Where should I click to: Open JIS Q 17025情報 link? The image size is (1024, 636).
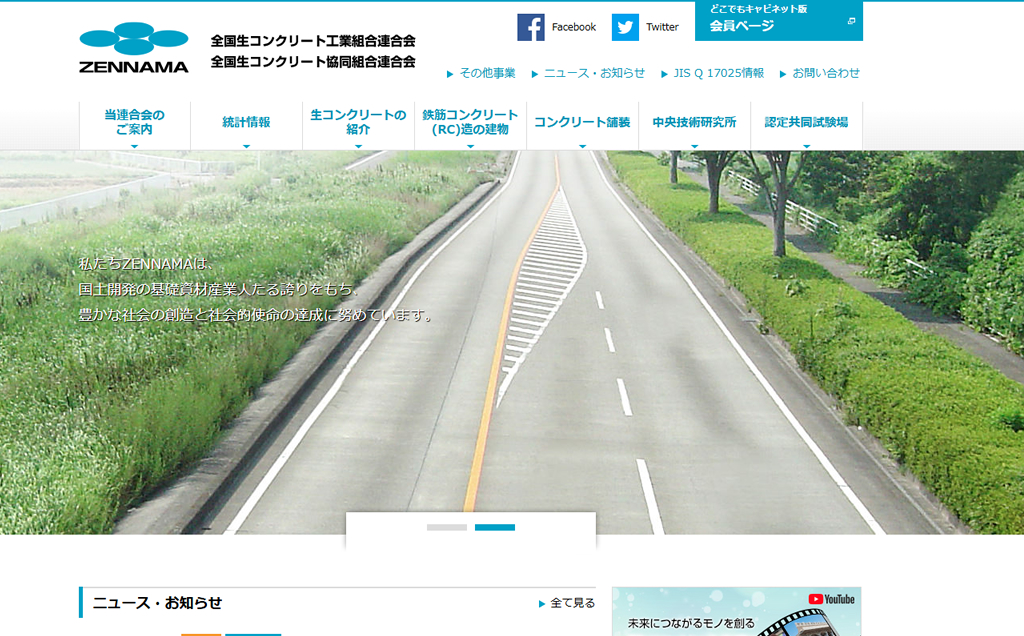point(718,73)
